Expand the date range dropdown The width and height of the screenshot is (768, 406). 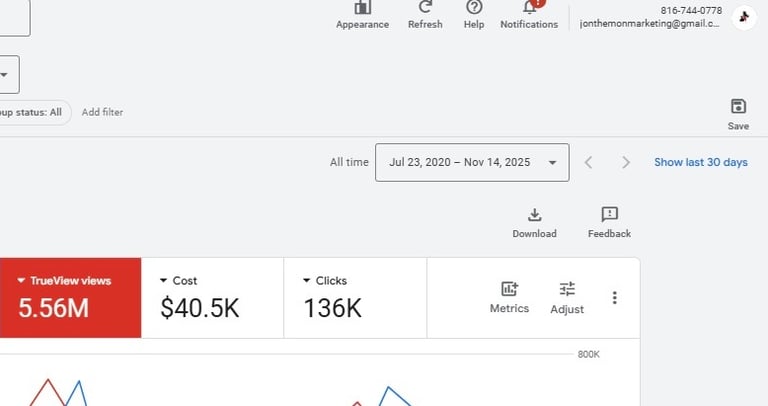tap(552, 162)
